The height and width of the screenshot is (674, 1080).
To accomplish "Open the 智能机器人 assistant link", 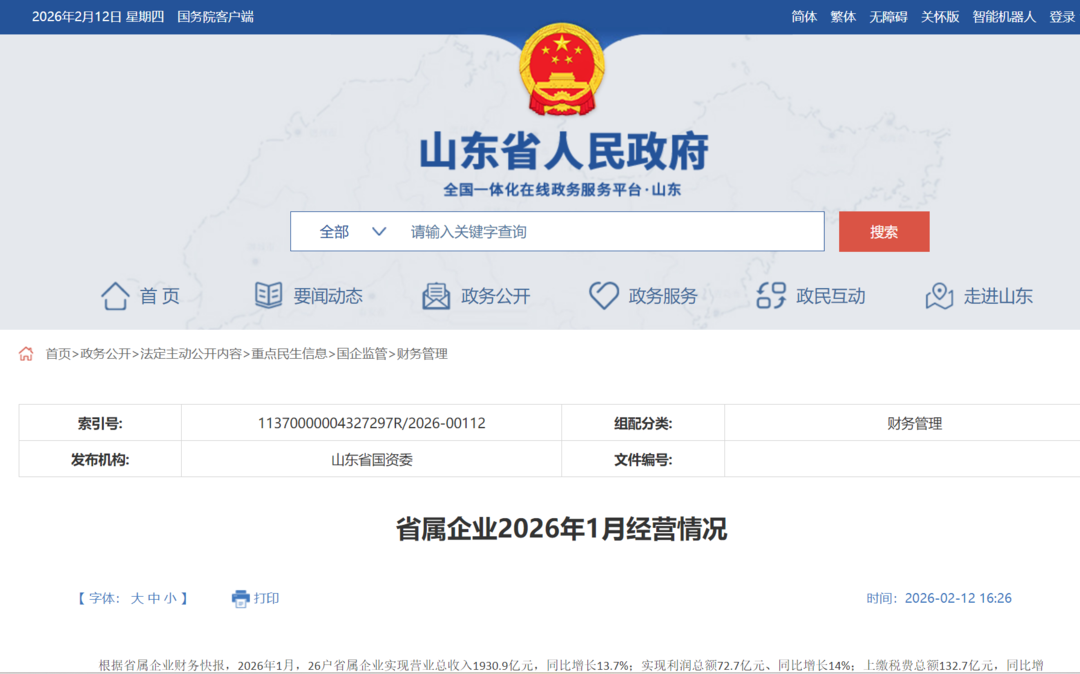I will coord(1004,17).
